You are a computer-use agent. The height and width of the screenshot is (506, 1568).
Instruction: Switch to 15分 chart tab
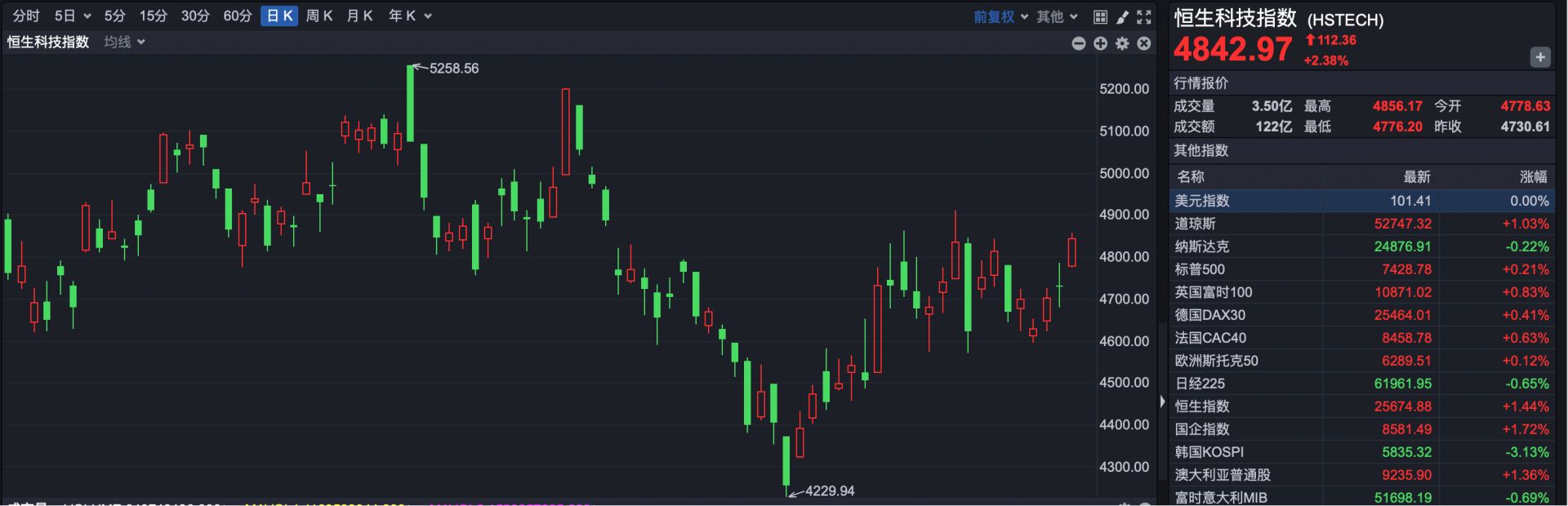click(x=154, y=16)
